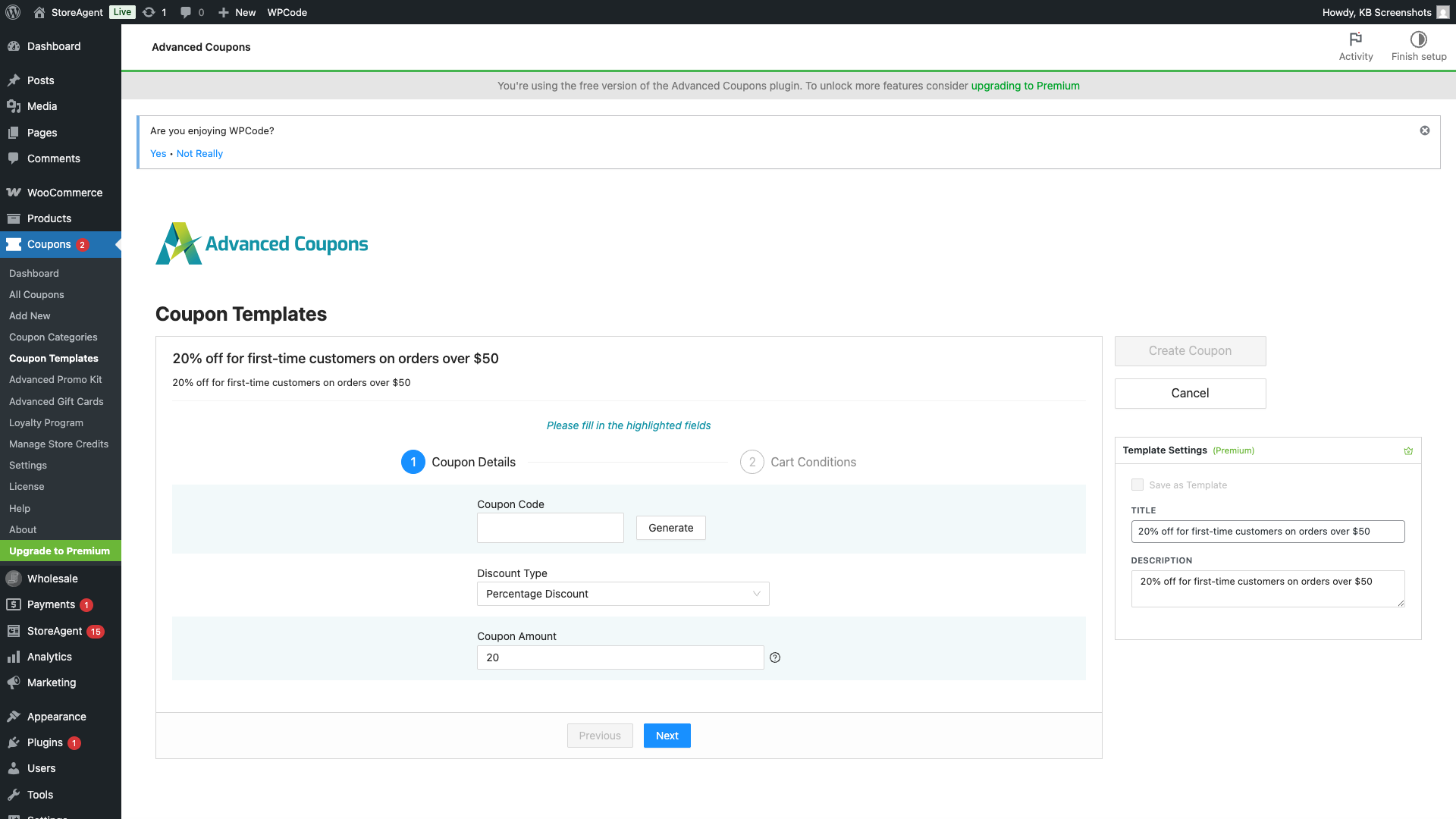This screenshot has height=819, width=1456.
Task: Click the StoreAgent sidebar icon
Action: pyautogui.click(x=14, y=631)
